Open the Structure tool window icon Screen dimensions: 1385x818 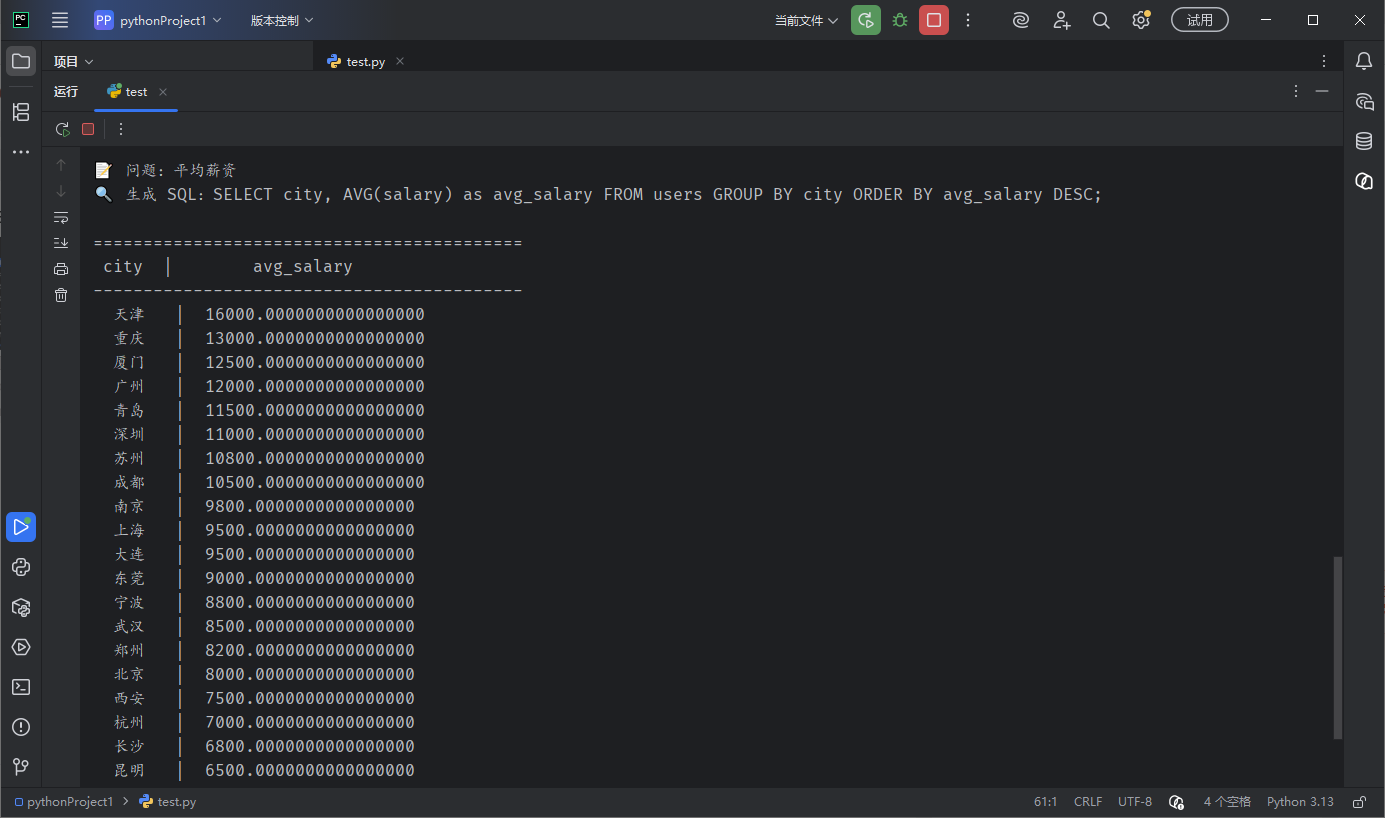(21, 112)
